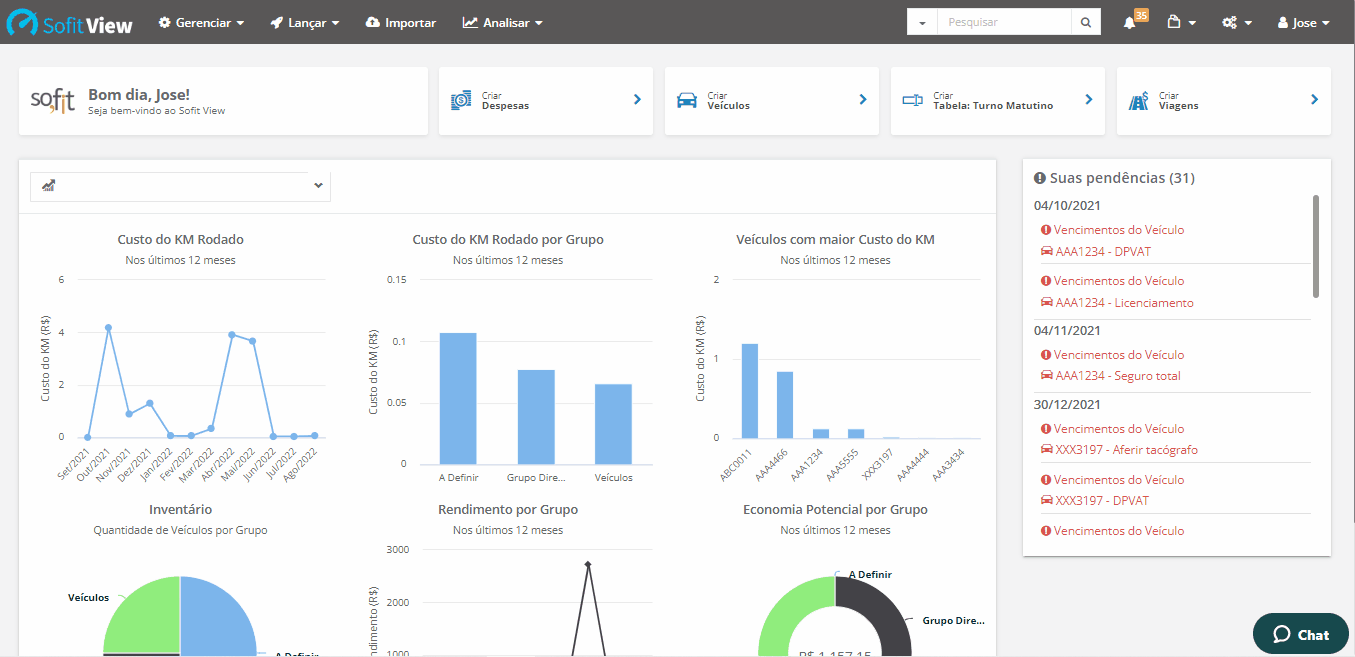The image size is (1355, 657).
Task: Open the shopping bag dropdown
Action: point(1182,22)
